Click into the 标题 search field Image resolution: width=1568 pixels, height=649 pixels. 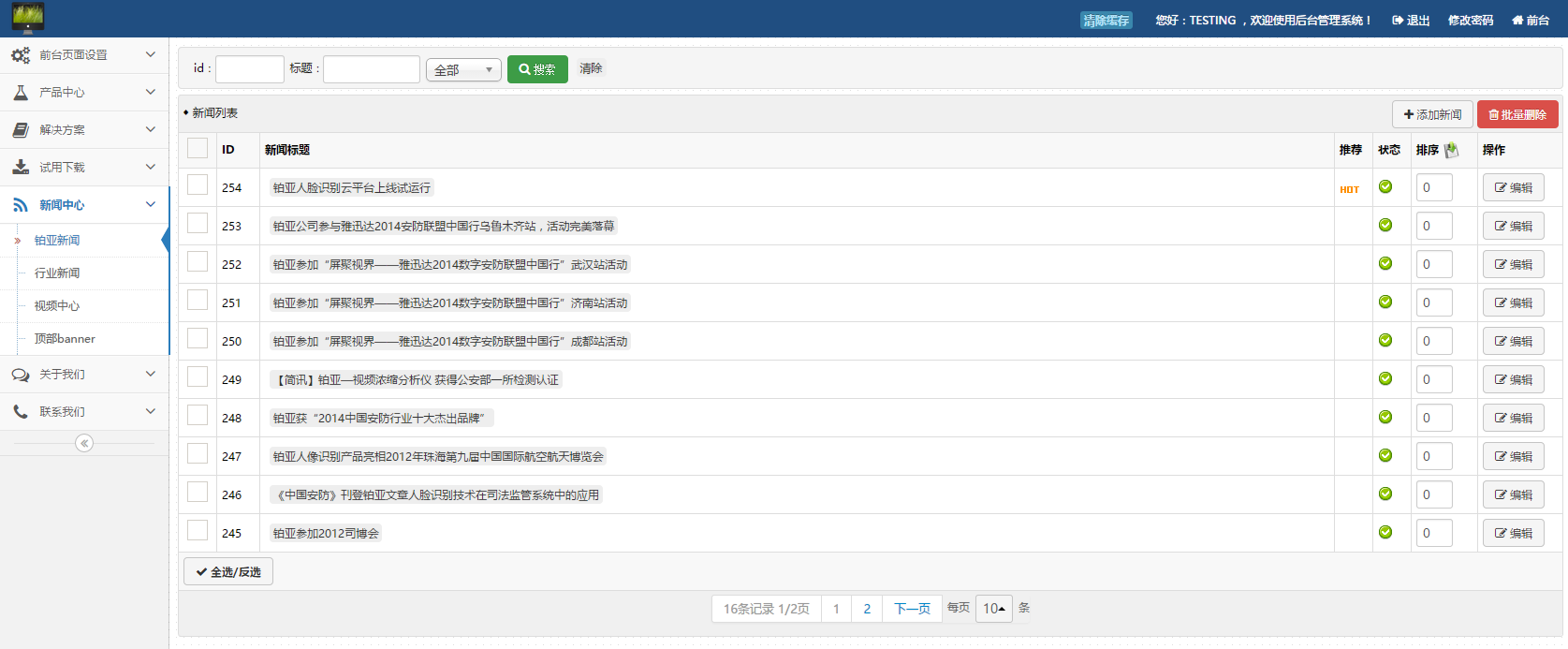pyautogui.click(x=372, y=69)
